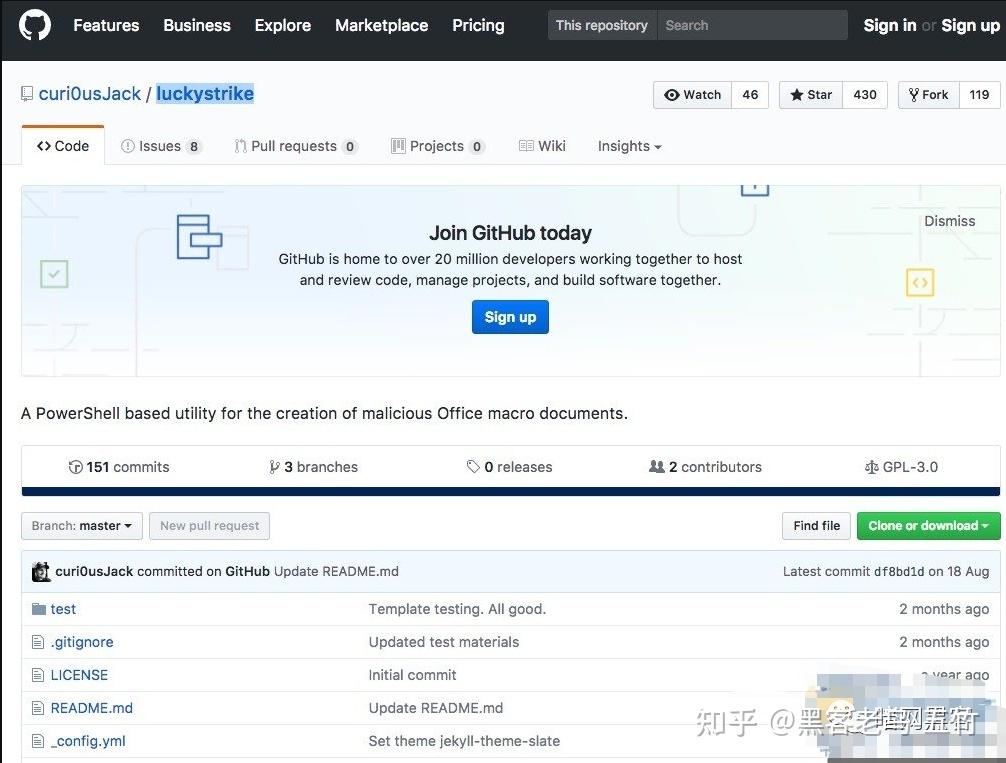
Task: Switch to the Code tab
Action: (63, 146)
